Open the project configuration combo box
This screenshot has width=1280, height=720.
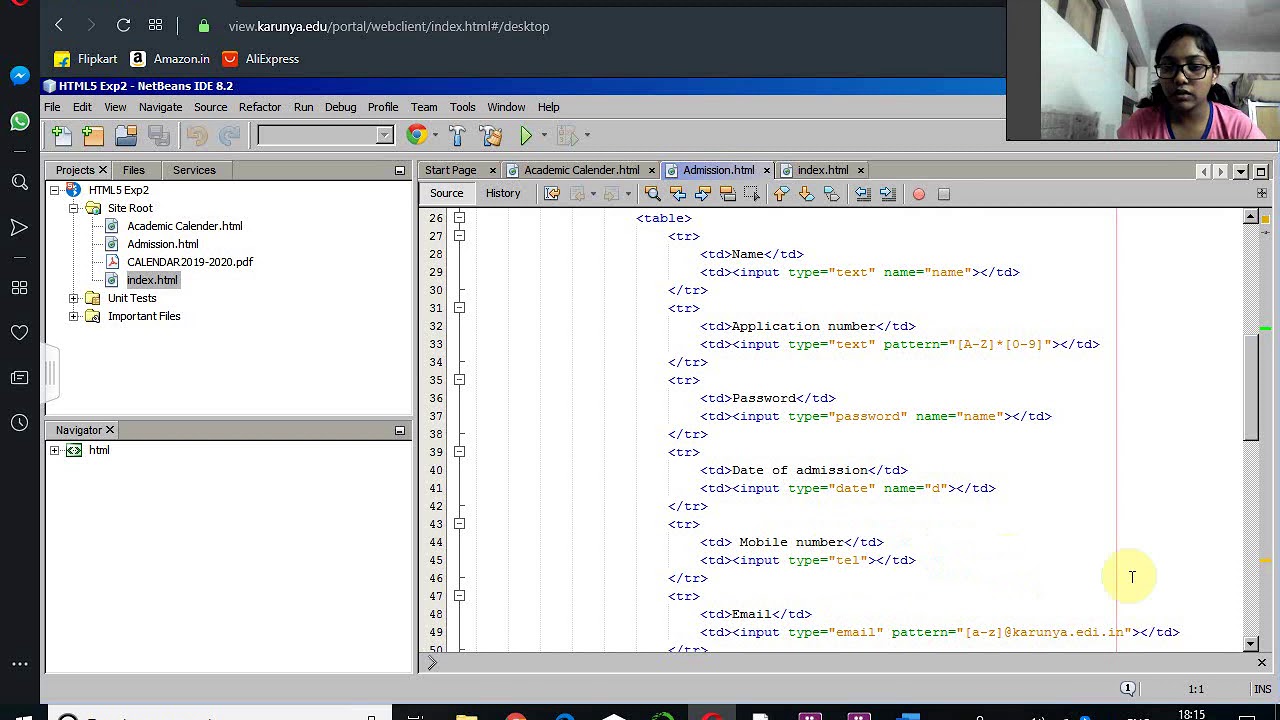click(326, 135)
